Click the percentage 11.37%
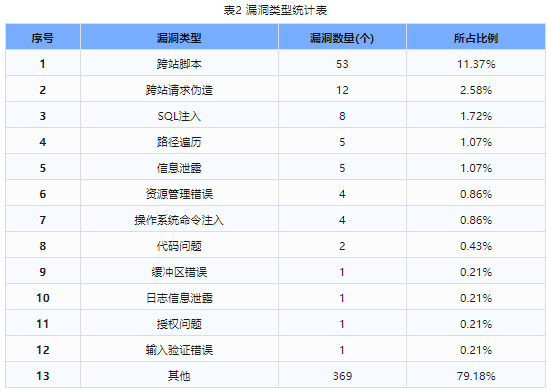The width and height of the screenshot is (550, 391). (476, 64)
